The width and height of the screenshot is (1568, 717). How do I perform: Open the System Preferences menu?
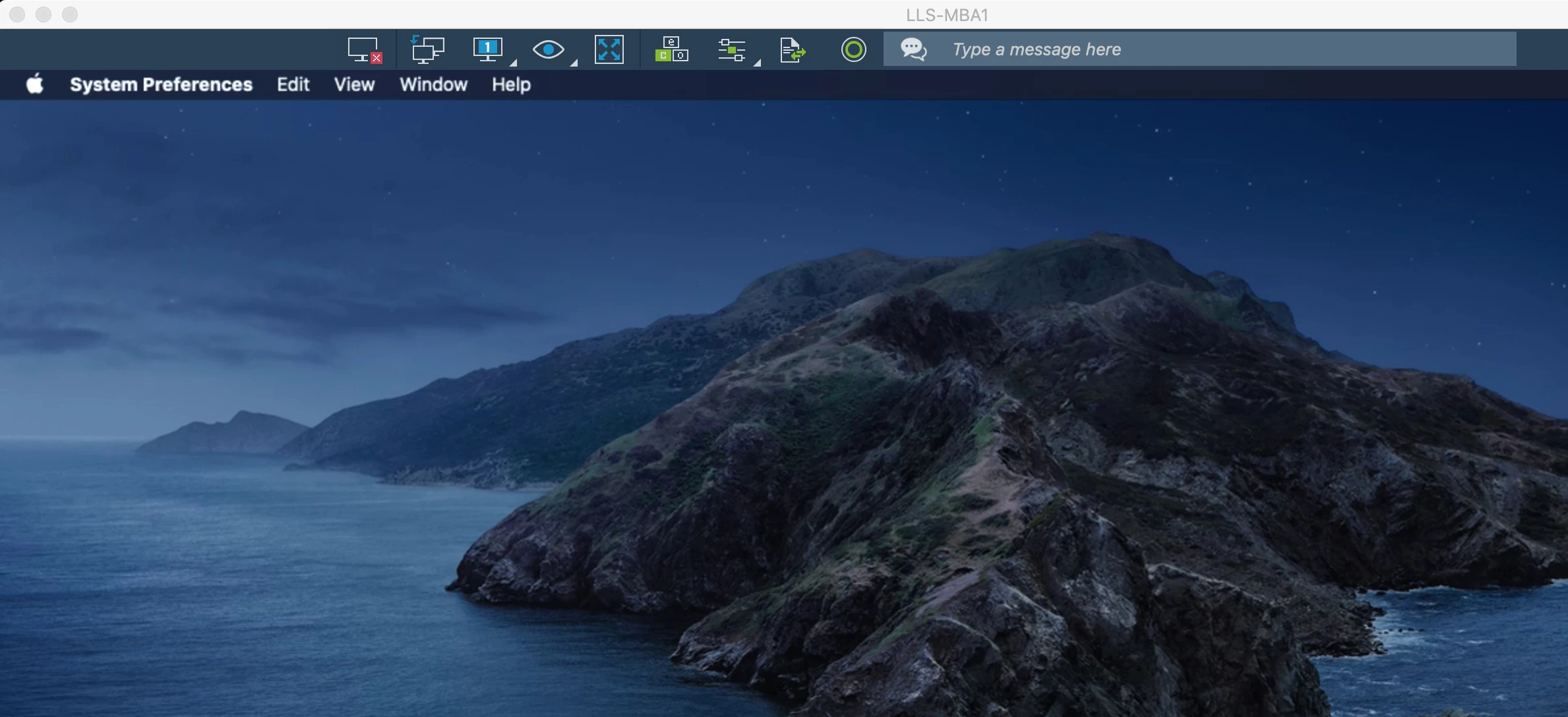pyautogui.click(x=161, y=84)
